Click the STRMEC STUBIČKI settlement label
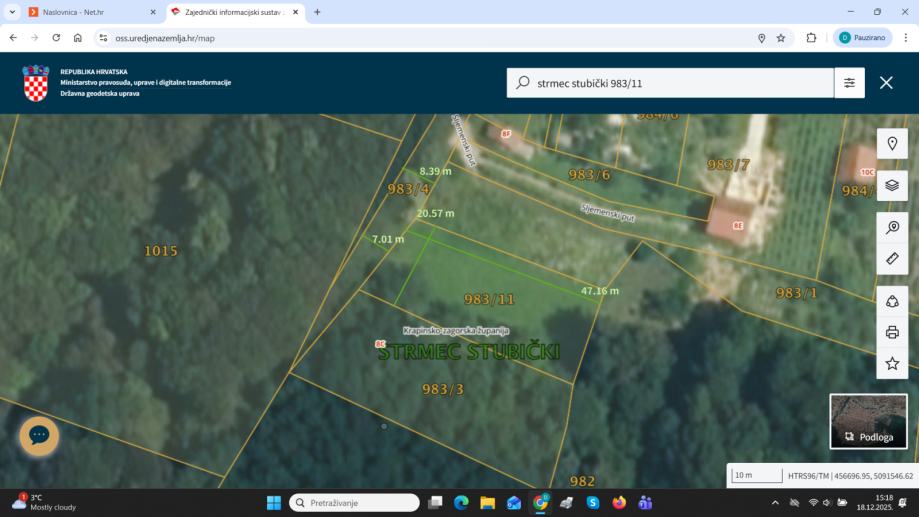919x517 pixels. pyautogui.click(x=469, y=352)
